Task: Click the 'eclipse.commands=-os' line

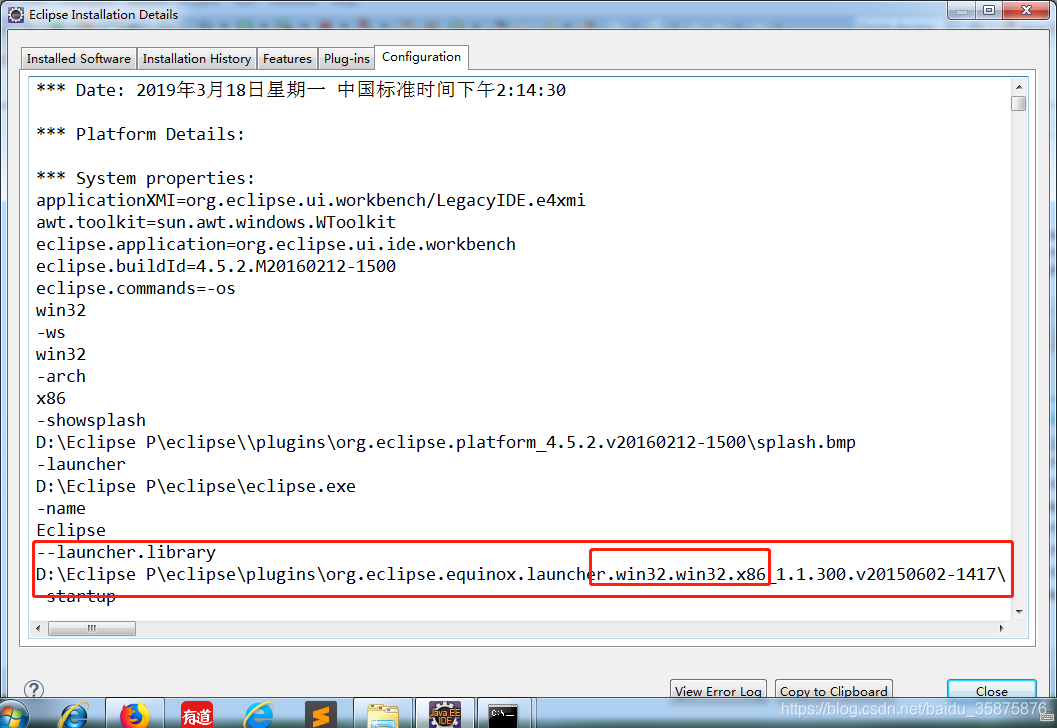Action: [135, 289]
